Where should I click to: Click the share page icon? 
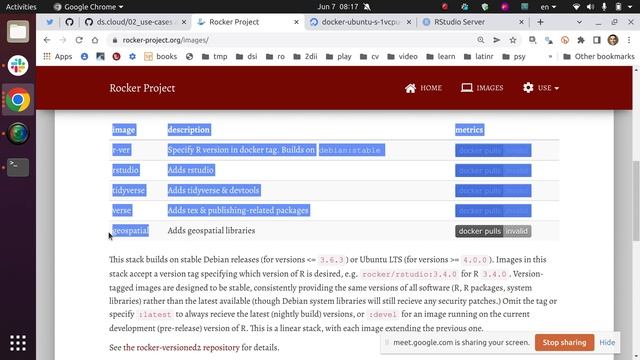click(x=497, y=40)
